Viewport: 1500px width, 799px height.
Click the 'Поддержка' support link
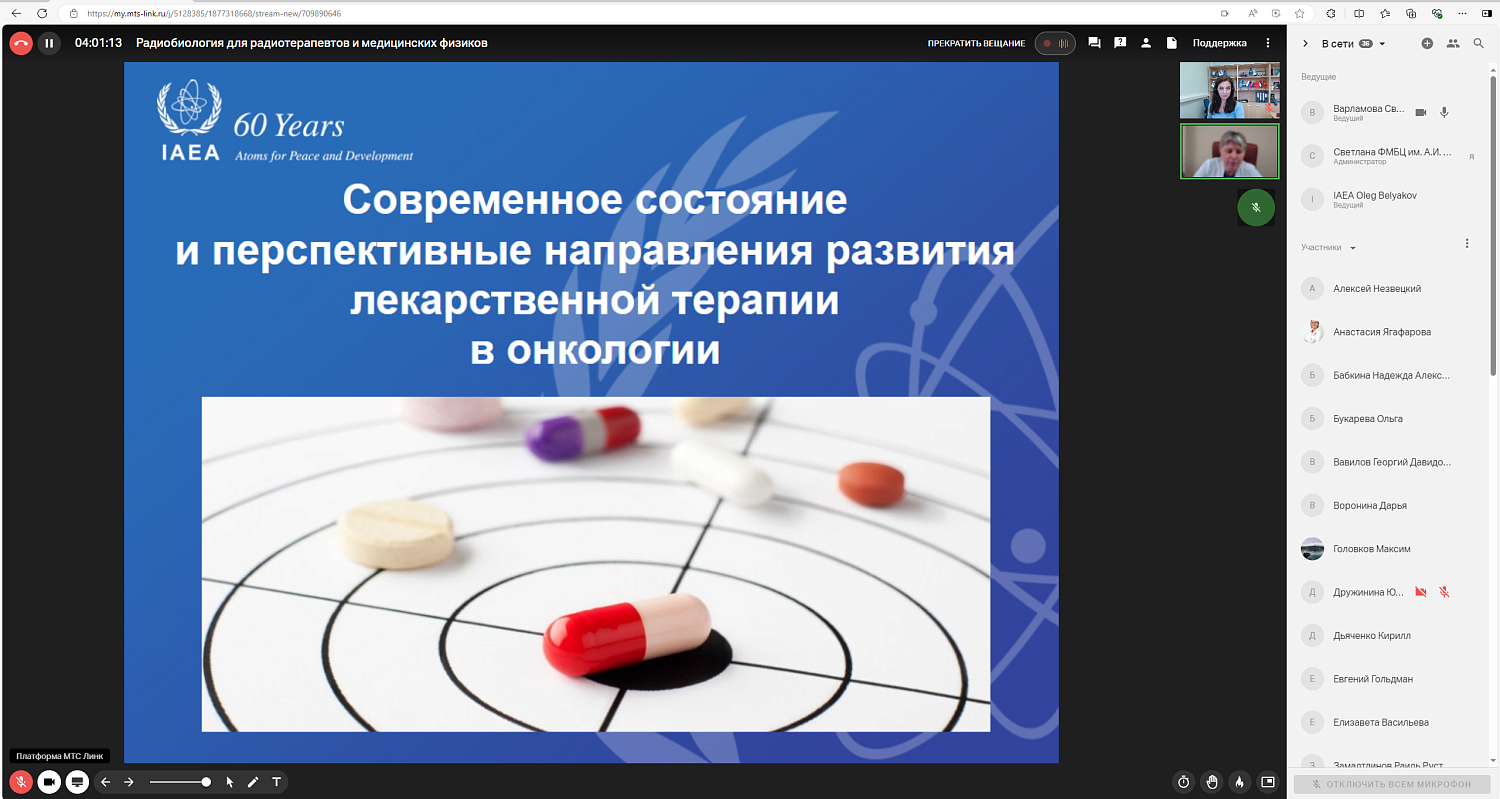[x=1219, y=43]
